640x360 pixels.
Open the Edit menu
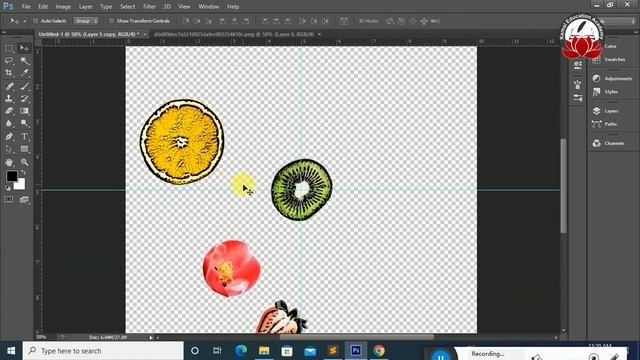pos(43,7)
